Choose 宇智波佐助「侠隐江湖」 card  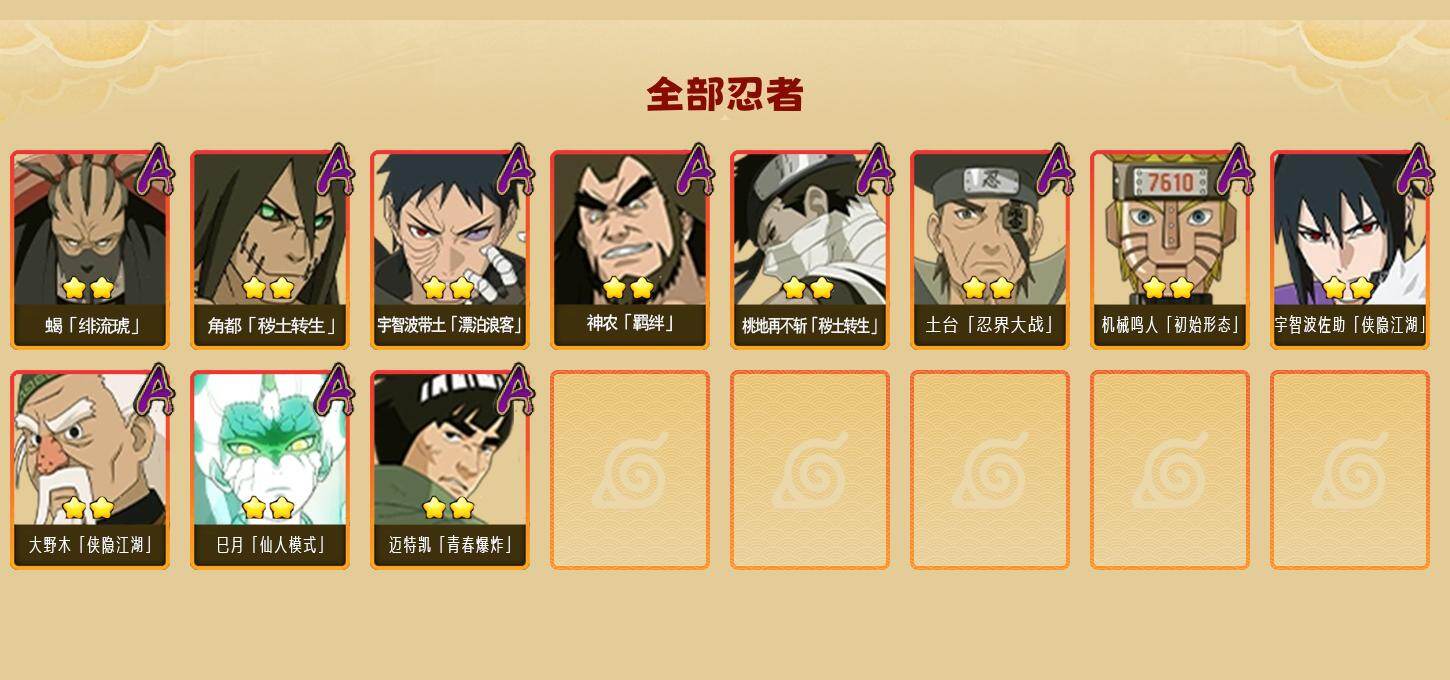[x=1350, y=250]
